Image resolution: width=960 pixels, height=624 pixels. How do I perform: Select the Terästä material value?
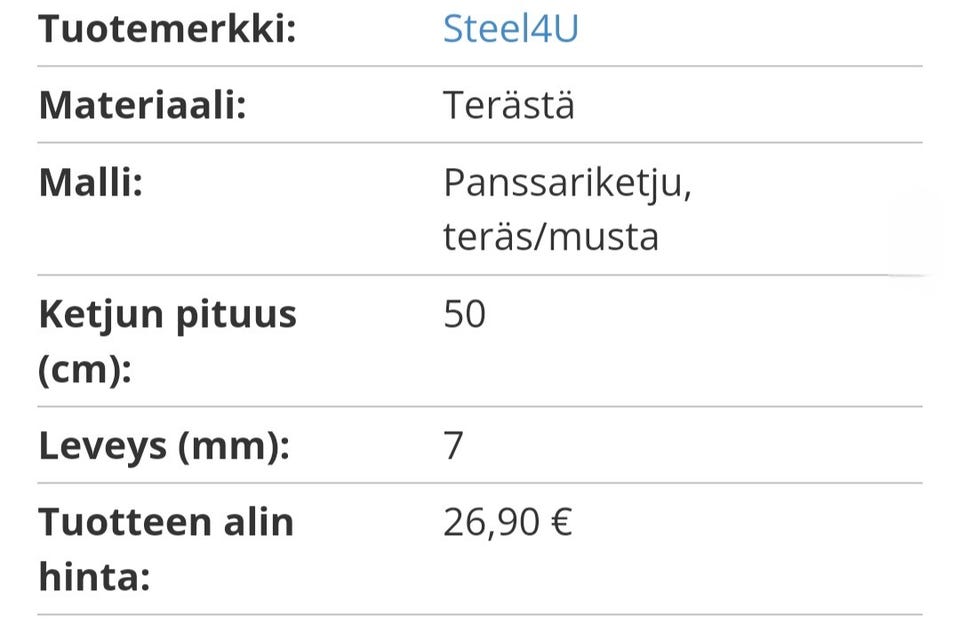(509, 105)
